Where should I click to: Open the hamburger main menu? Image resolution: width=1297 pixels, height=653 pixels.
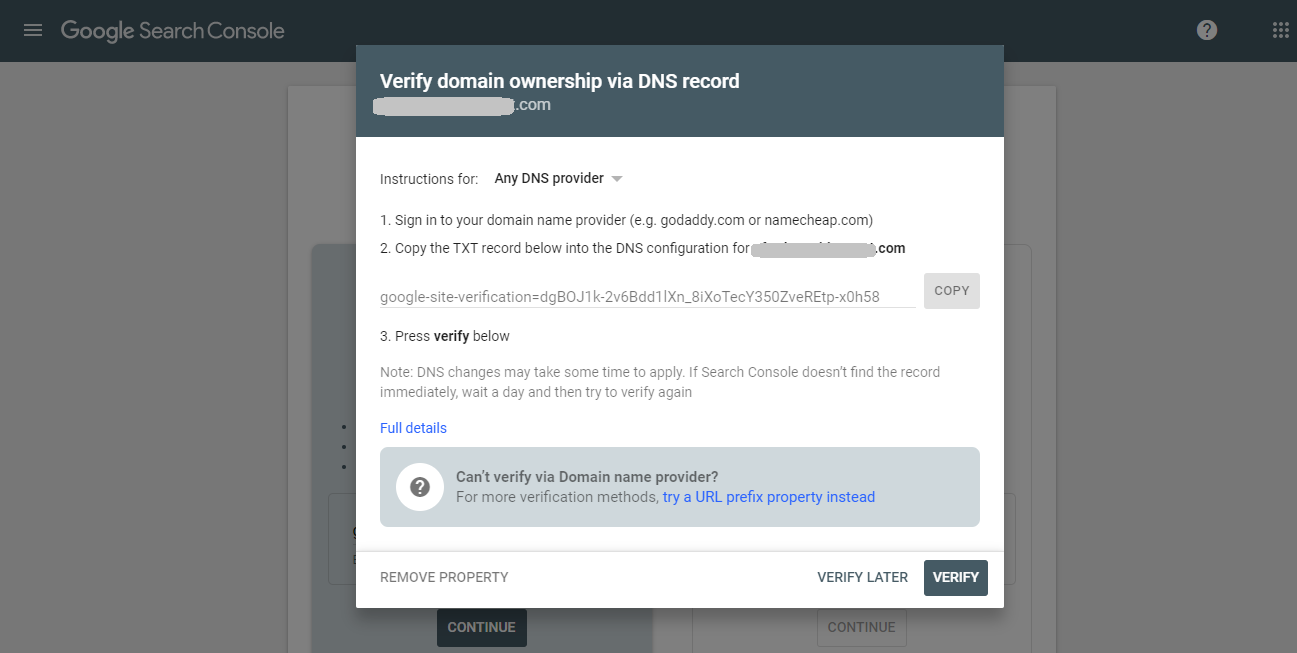pos(33,30)
